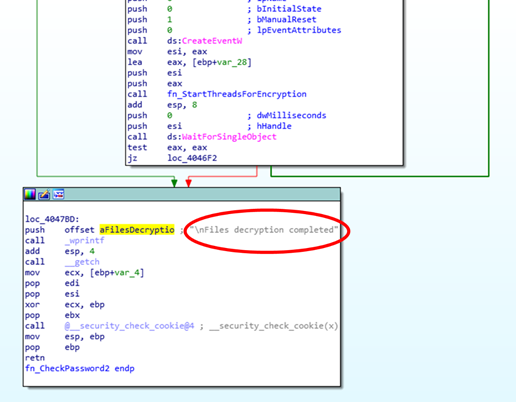Image resolution: width=516 pixels, height=402 pixels.
Task: Click the 'mov esi, eax' instruction
Action: (x=167, y=51)
